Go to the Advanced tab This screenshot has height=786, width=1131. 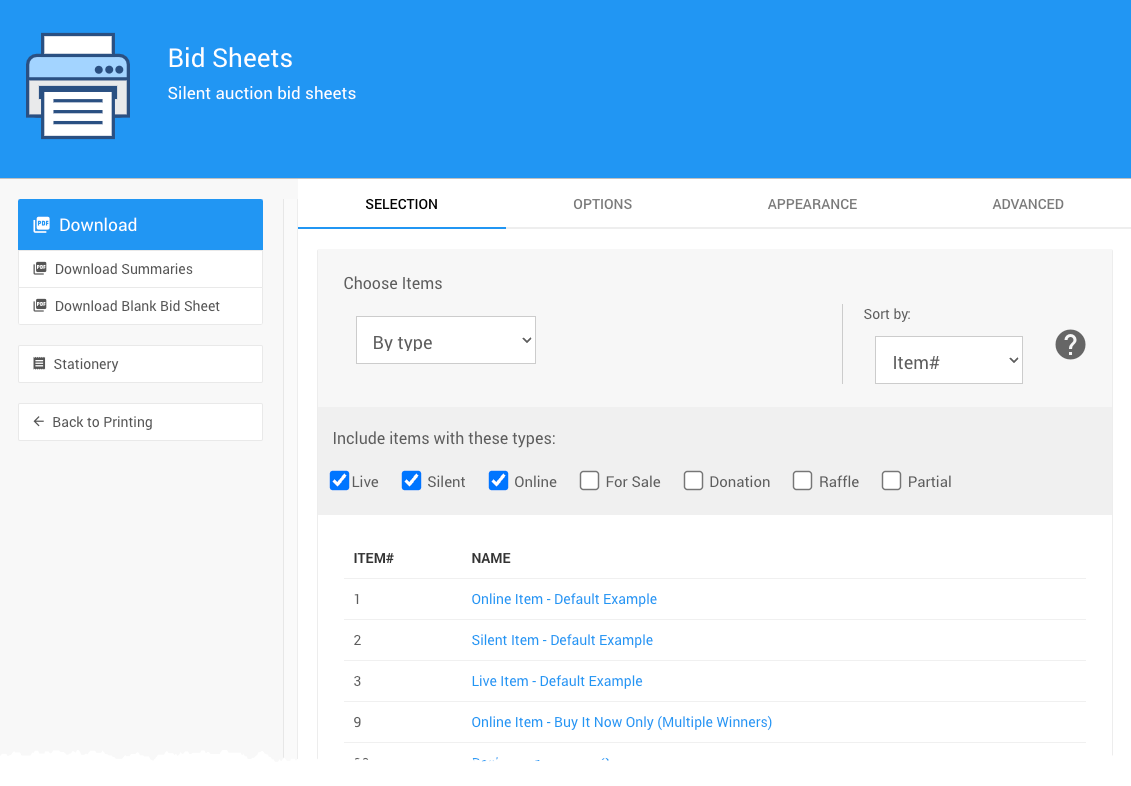pos(1027,204)
